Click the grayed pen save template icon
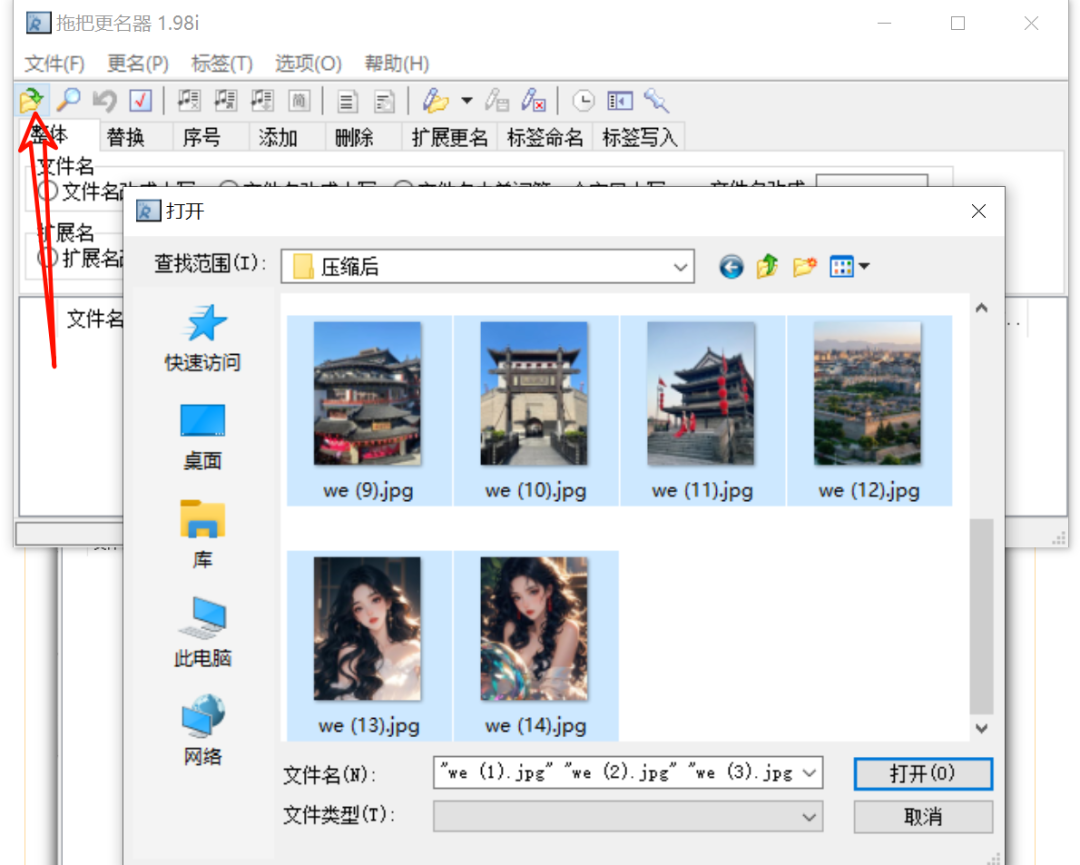 click(x=497, y=101)
